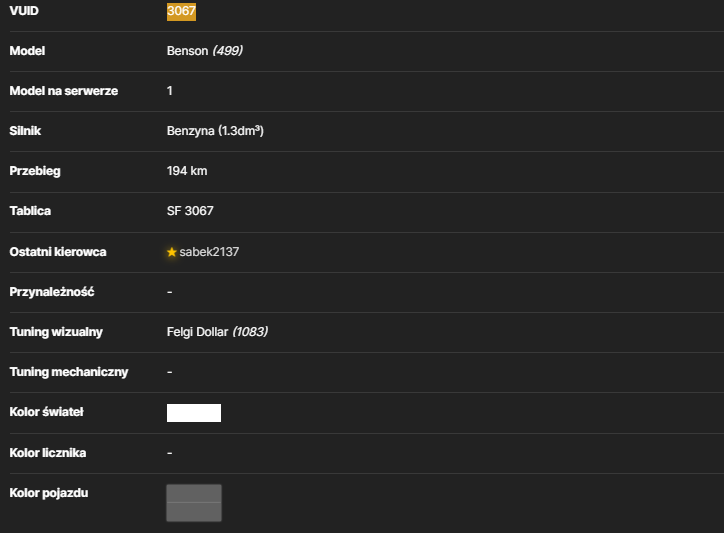Click the gold star icon beside sabek2137
Image resolution: width=724 pixels, height=533 pixels.
tap(172, 252)
